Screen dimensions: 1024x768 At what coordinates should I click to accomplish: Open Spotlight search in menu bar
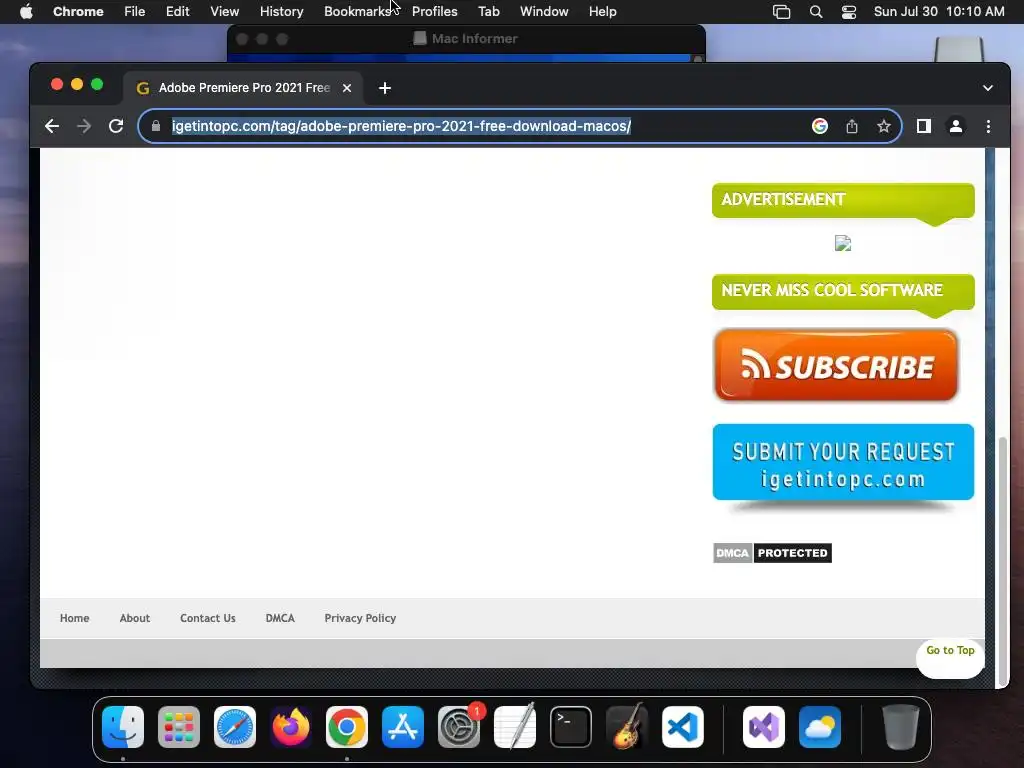[816, 12]
